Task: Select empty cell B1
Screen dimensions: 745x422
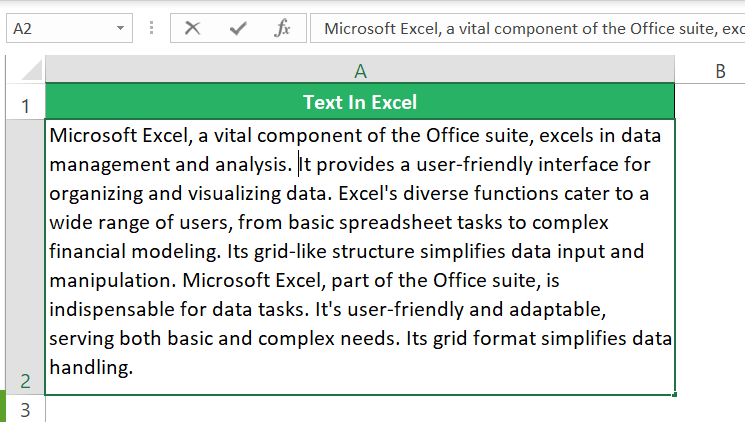Action: point(711,102)
